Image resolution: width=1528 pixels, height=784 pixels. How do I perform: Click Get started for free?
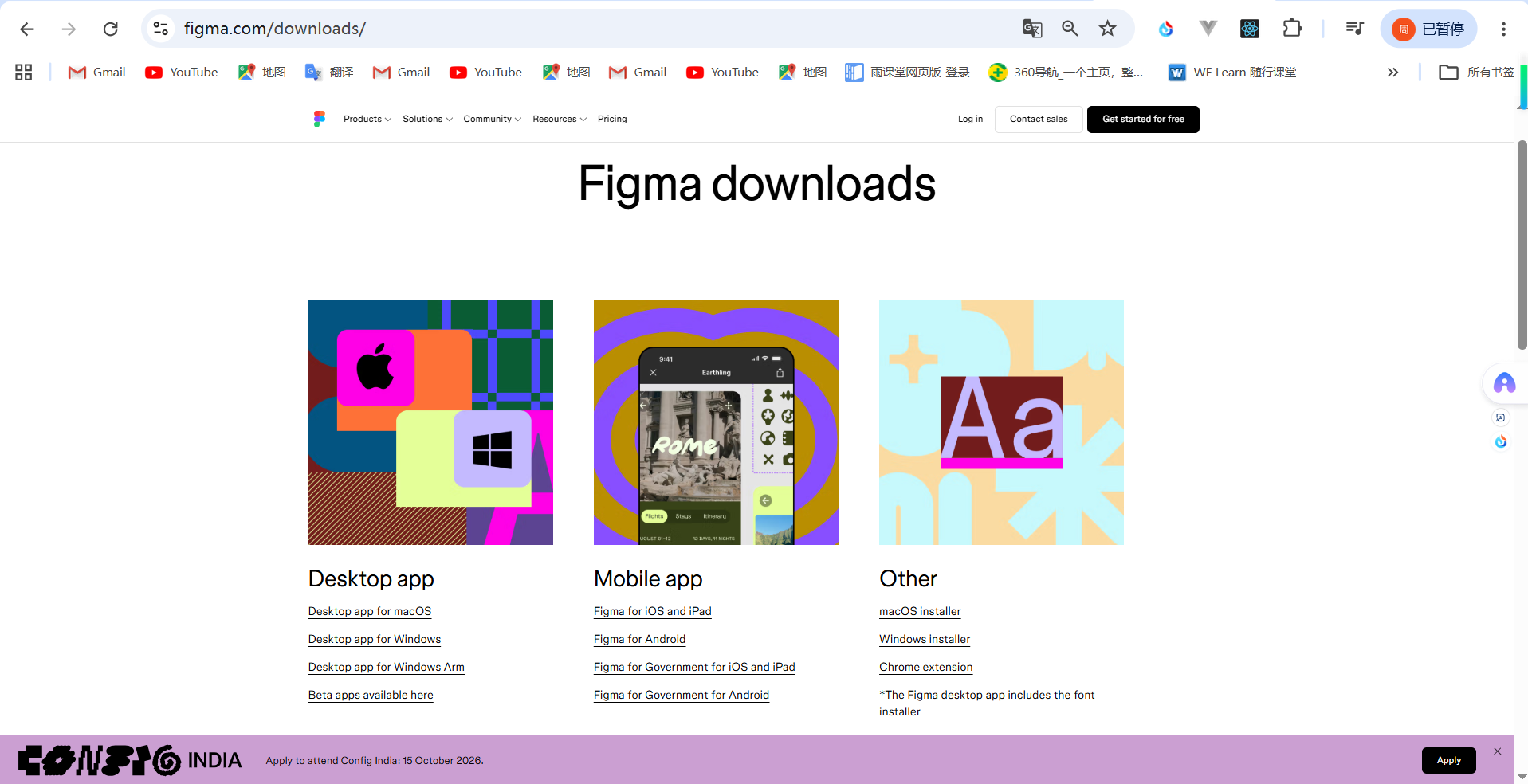[x=1143, y=119]
